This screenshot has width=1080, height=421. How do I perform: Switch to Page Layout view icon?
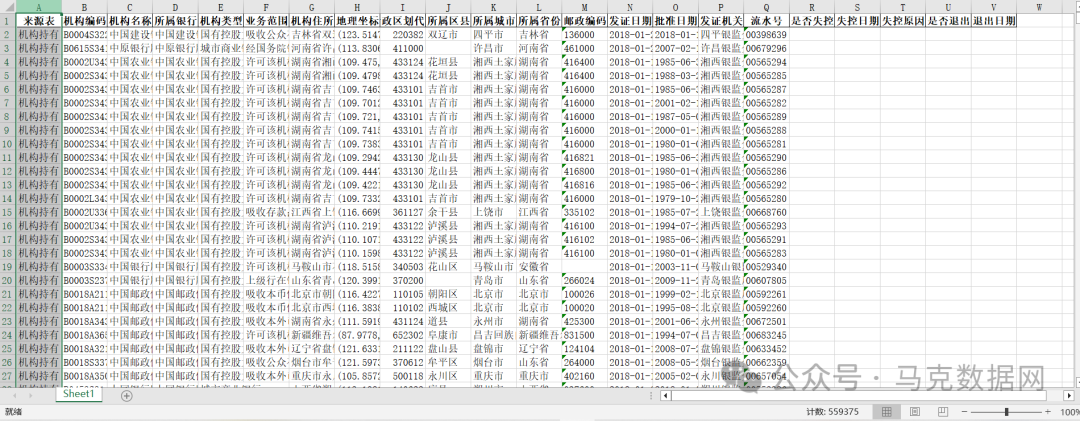tap(914, 411)
